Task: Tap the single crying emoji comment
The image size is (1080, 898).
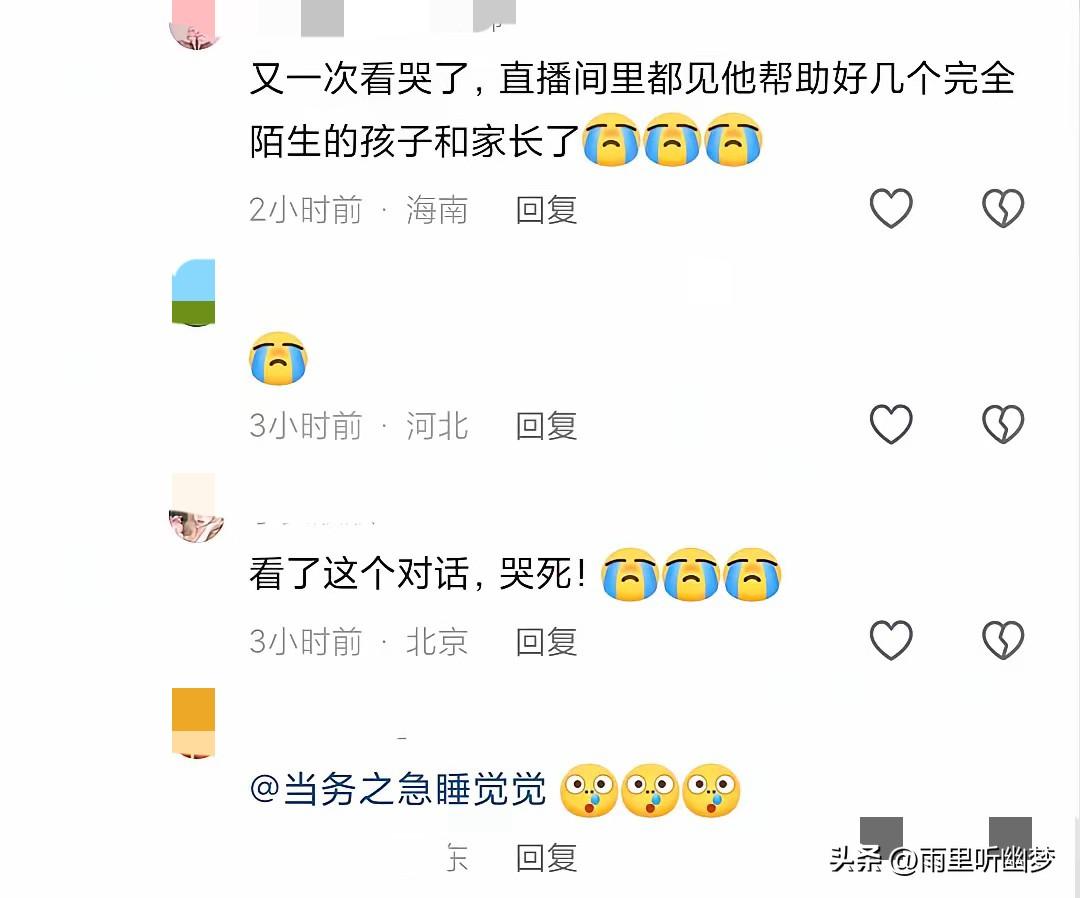Action: point(278,358)
